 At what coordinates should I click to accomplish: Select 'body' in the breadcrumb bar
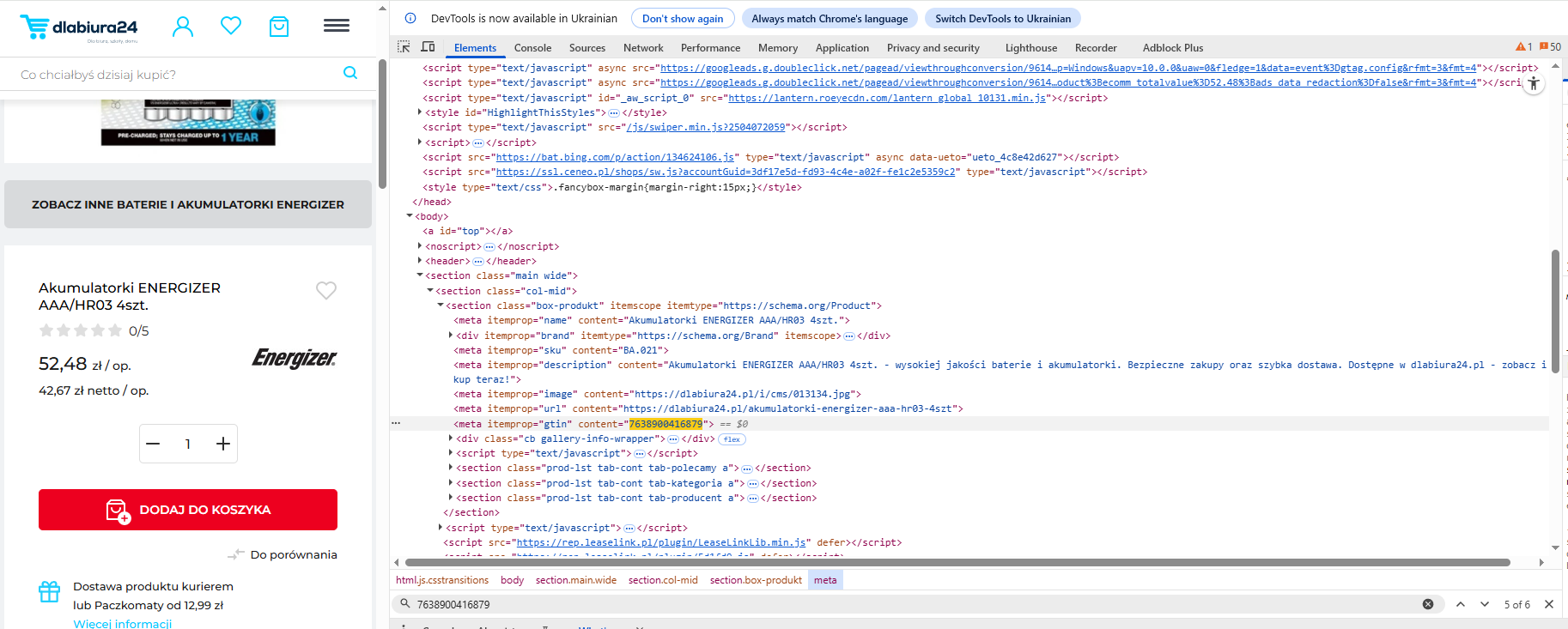tap(513, 580)
